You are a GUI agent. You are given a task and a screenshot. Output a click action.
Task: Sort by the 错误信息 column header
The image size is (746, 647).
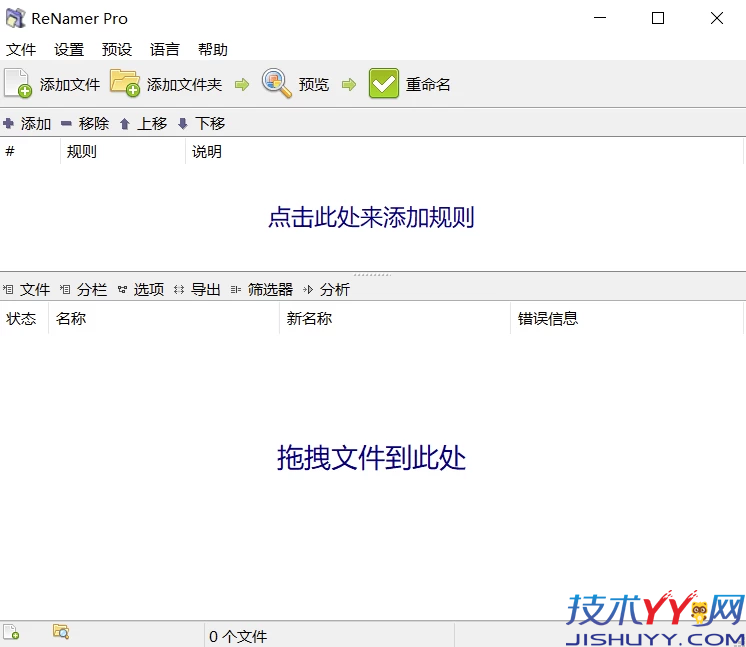click(627, 318)
